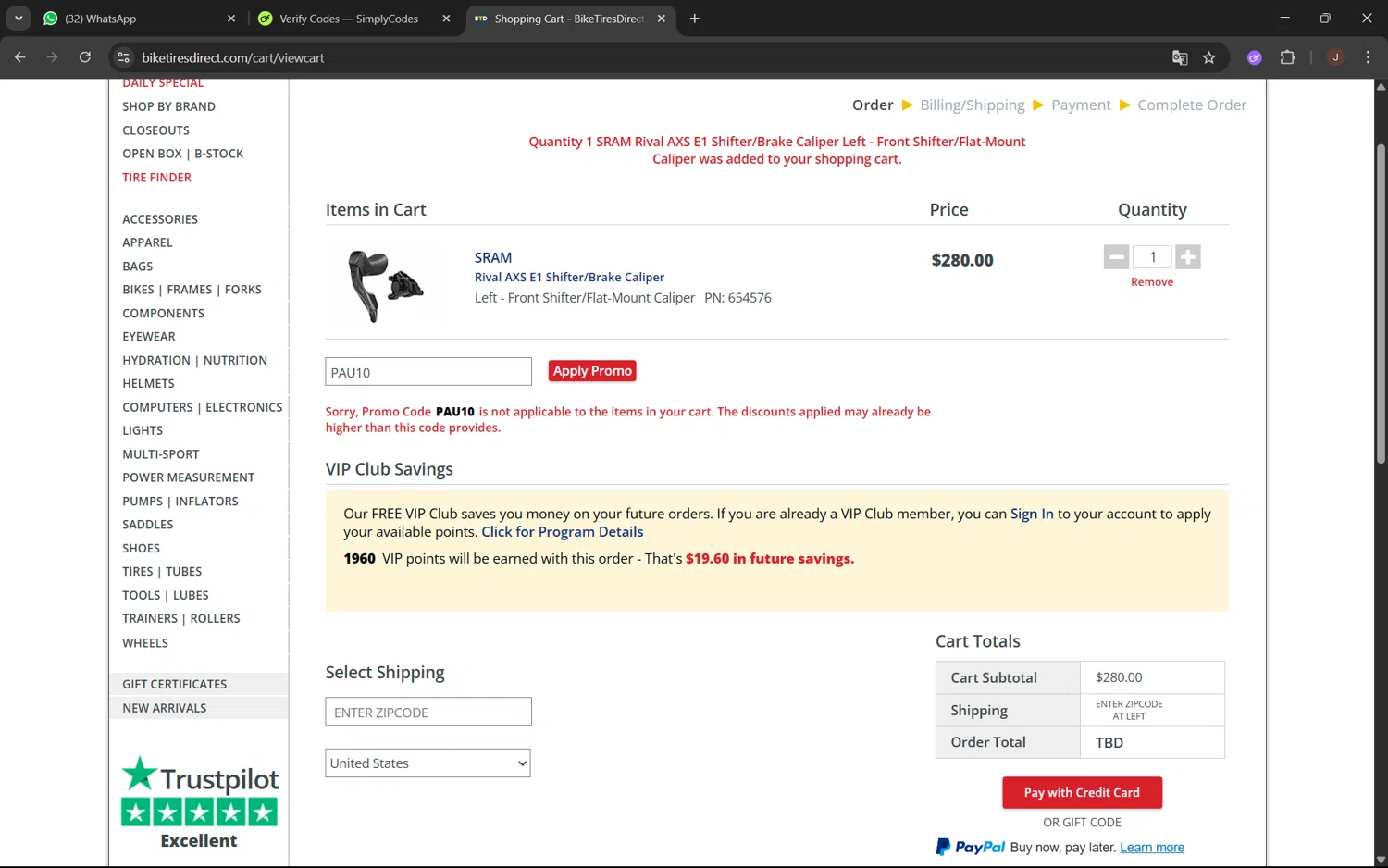Close the Verify Codes tab

[x=446, y=19]
